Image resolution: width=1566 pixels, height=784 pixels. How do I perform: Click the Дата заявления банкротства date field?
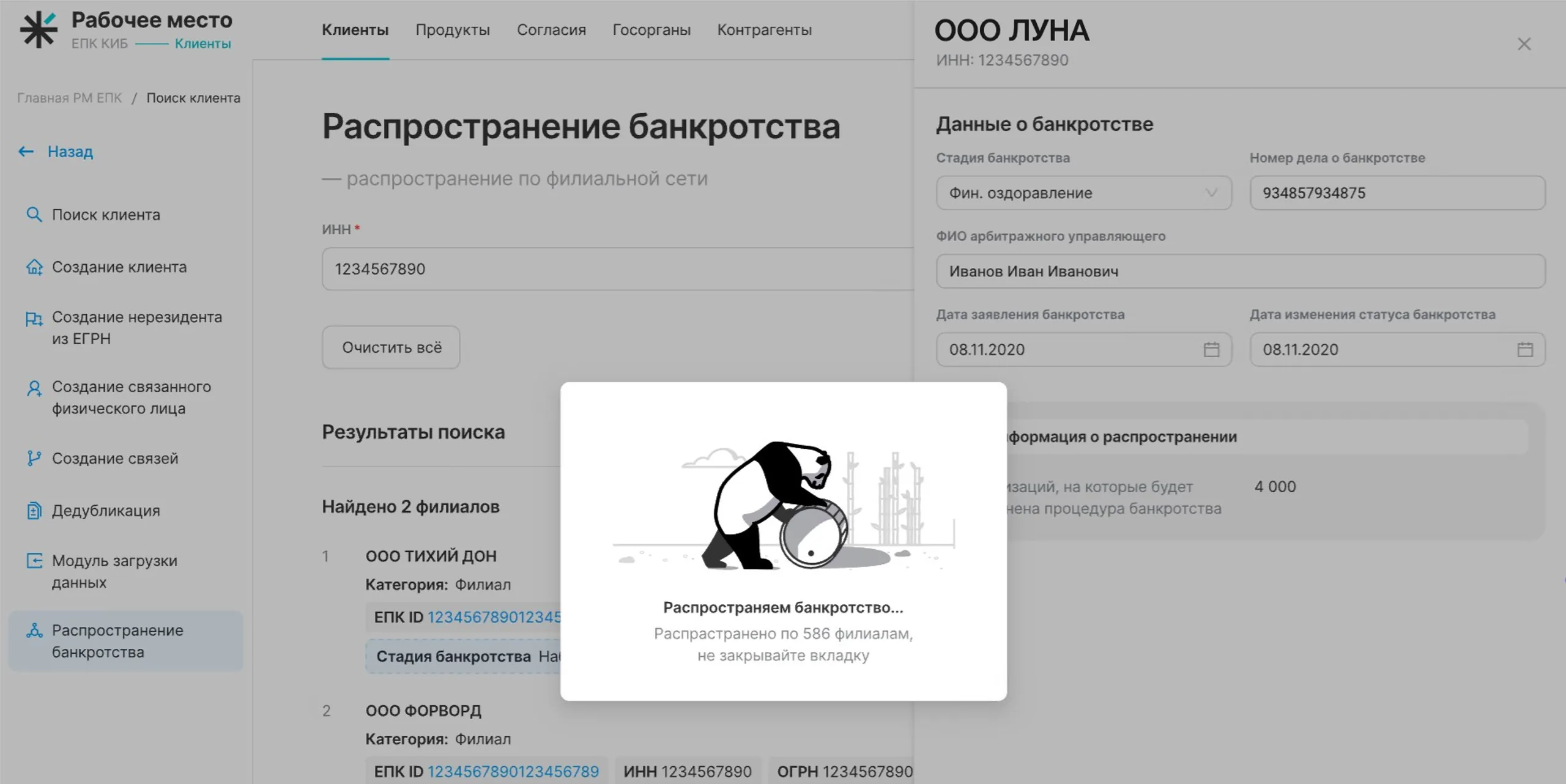point(1083,350)
